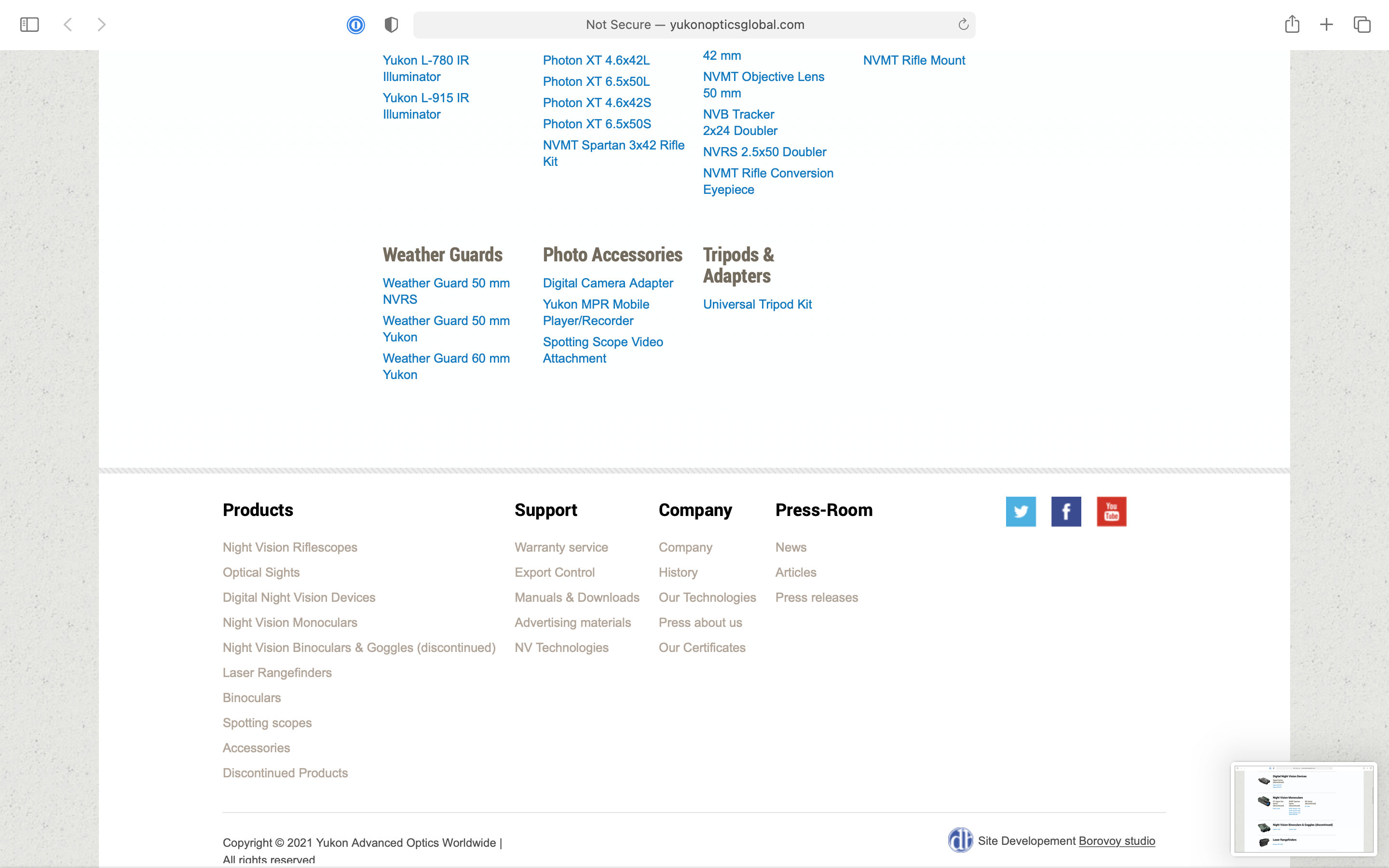Open Night Vision Binoculars & Goggles (discontinued)
1389x868 pixels.
(359, 648)
